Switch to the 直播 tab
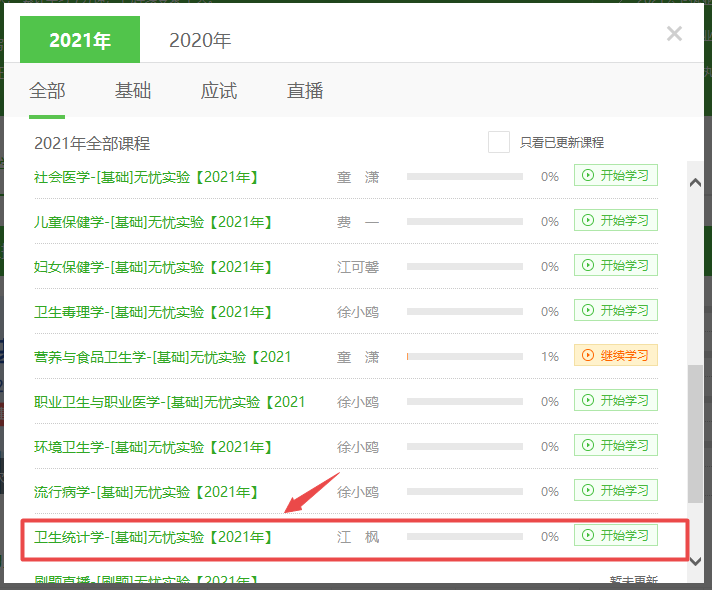The height and width of the screenshot is (590, 712). (305, 91)
